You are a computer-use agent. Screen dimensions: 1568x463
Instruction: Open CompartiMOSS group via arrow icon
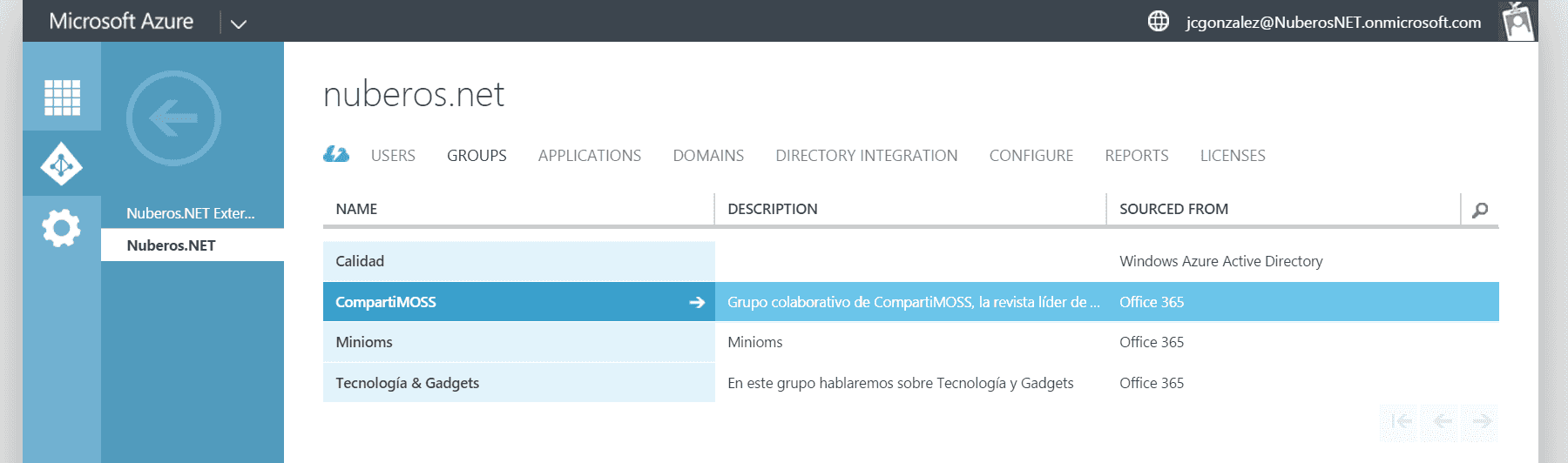(697, 302)
